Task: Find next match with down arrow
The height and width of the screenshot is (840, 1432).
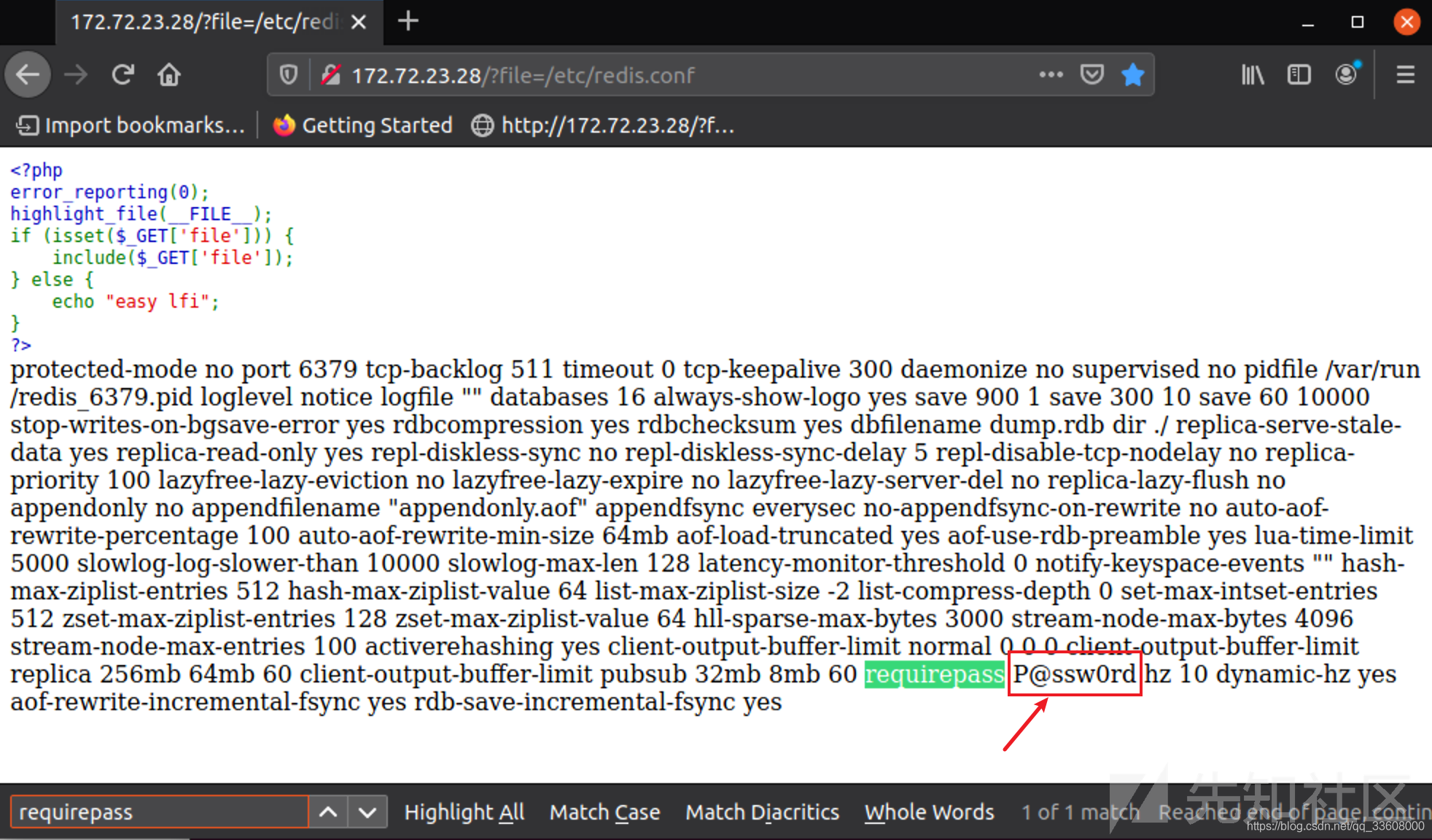Action: pos(367,812)
